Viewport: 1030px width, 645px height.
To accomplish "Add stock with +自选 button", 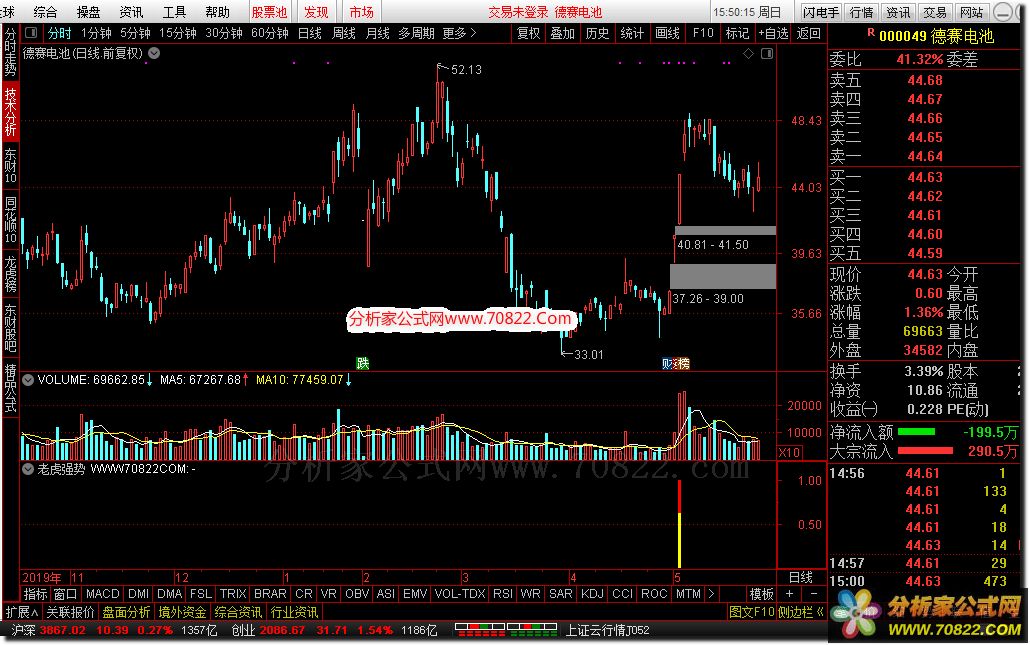I will click(773, 33).
